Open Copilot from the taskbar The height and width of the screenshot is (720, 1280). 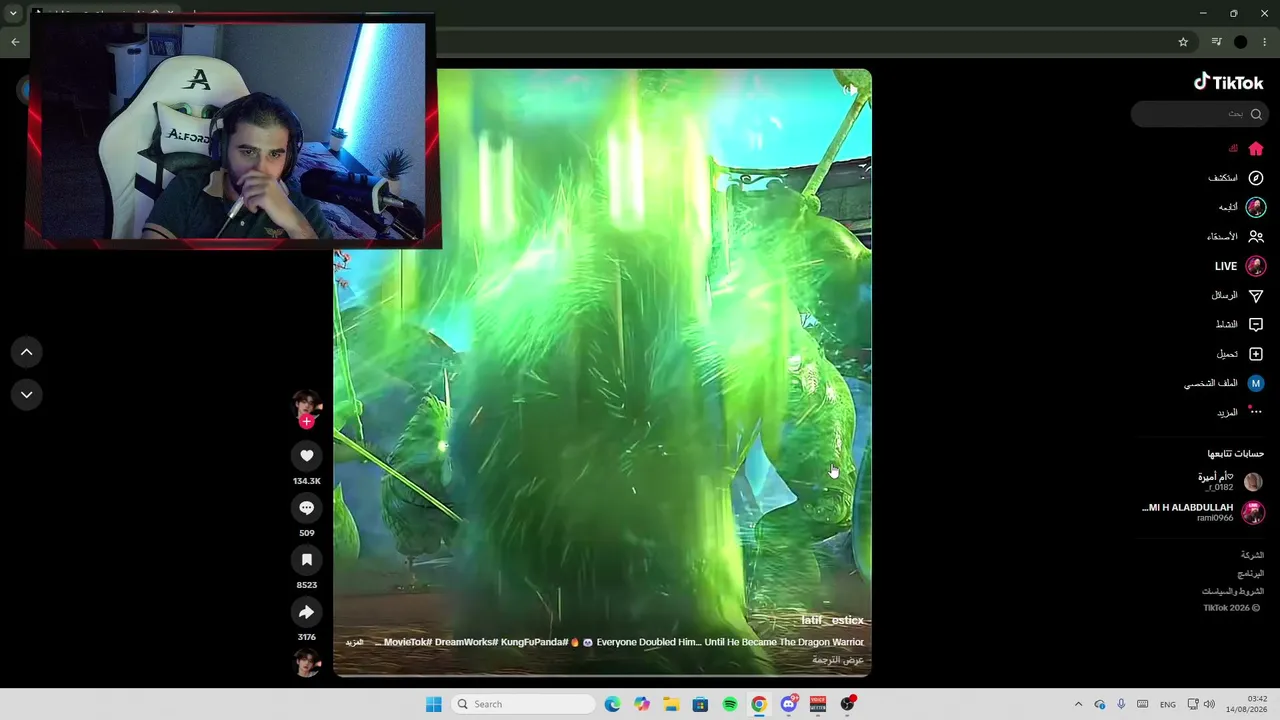[642, 704]
